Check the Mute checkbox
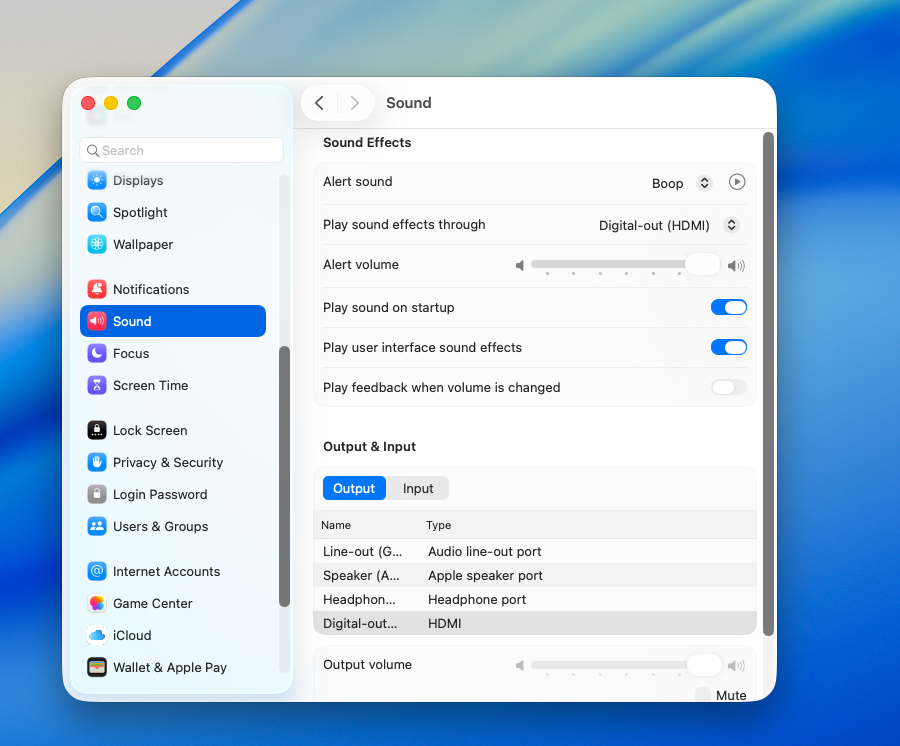The image size is (900, 746). tap(703, 695)
